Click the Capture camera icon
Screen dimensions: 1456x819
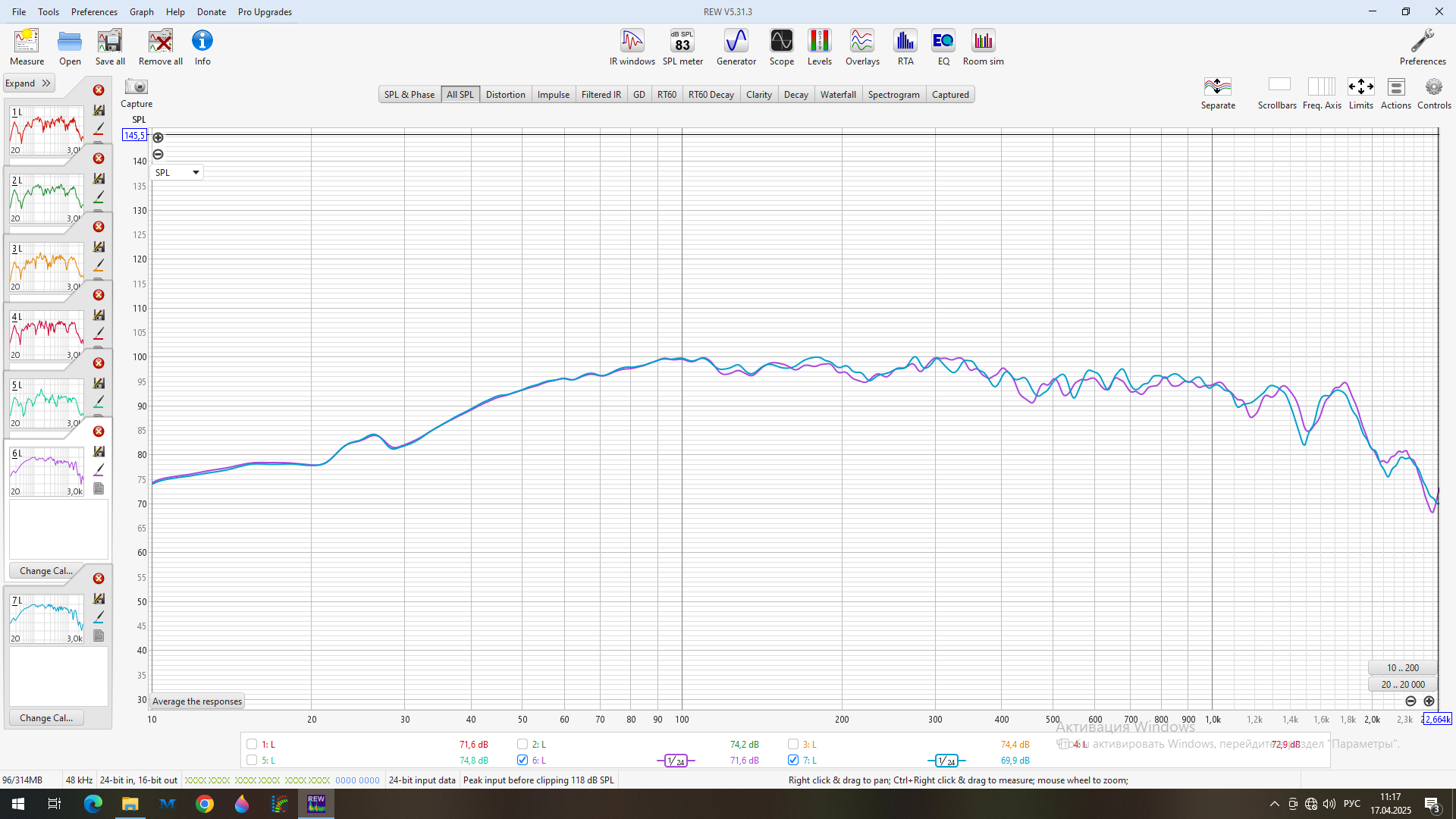pyautogui.click(x=136, y=87)
